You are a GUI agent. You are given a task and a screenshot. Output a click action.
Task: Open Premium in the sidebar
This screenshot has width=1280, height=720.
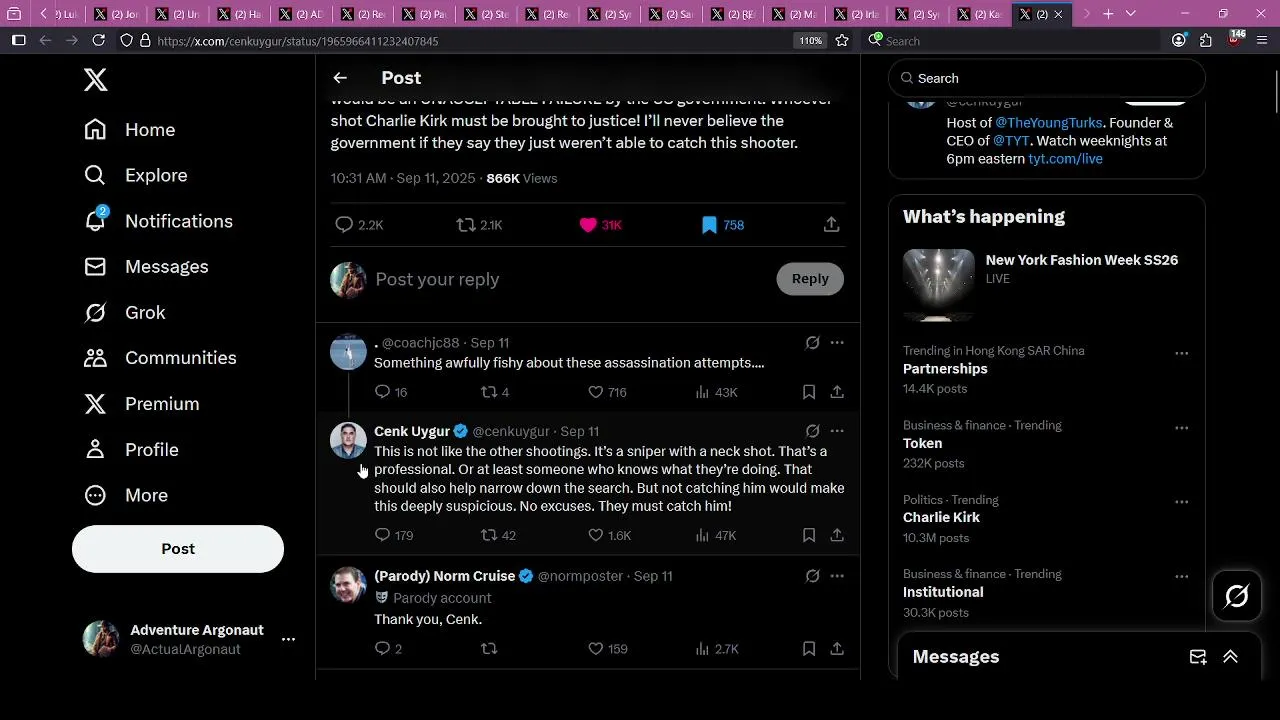142,404
